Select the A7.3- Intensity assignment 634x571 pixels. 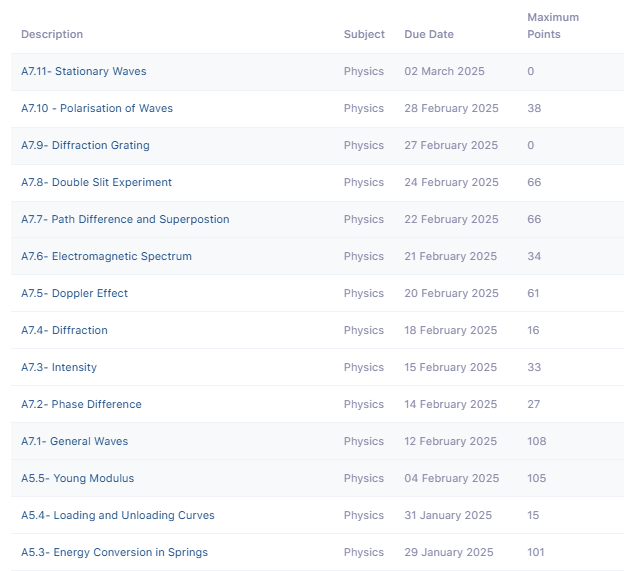click(59, 367)
